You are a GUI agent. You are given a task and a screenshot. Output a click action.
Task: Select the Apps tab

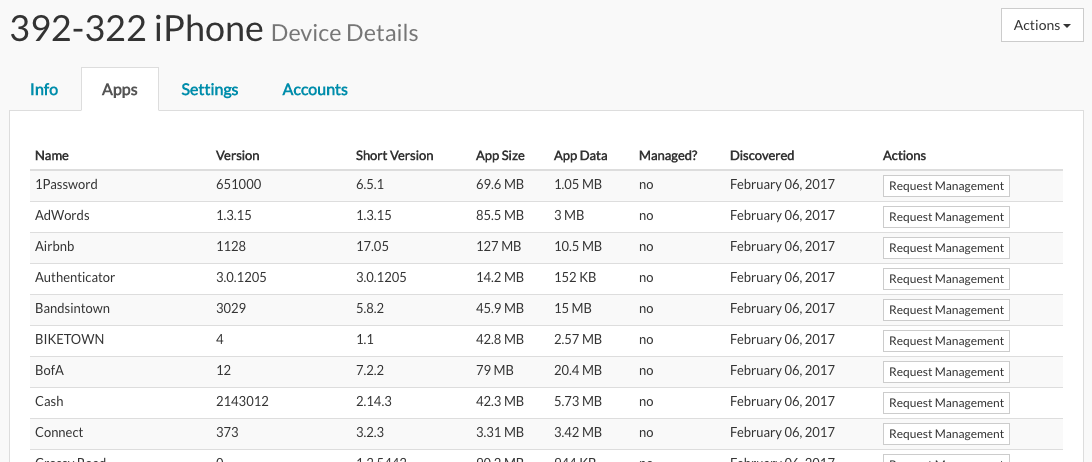tap(120, 90)
